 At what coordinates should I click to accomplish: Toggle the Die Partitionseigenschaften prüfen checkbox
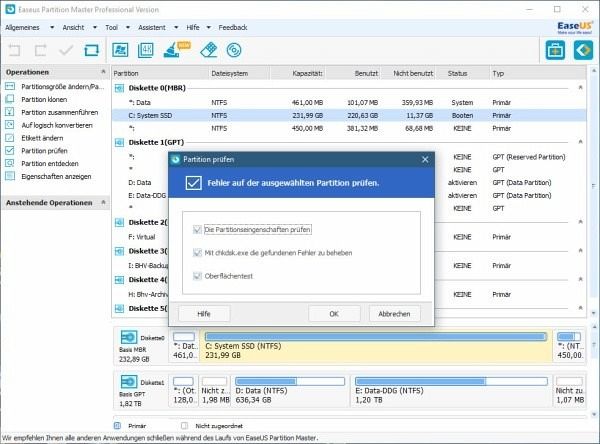coord(197,229)
